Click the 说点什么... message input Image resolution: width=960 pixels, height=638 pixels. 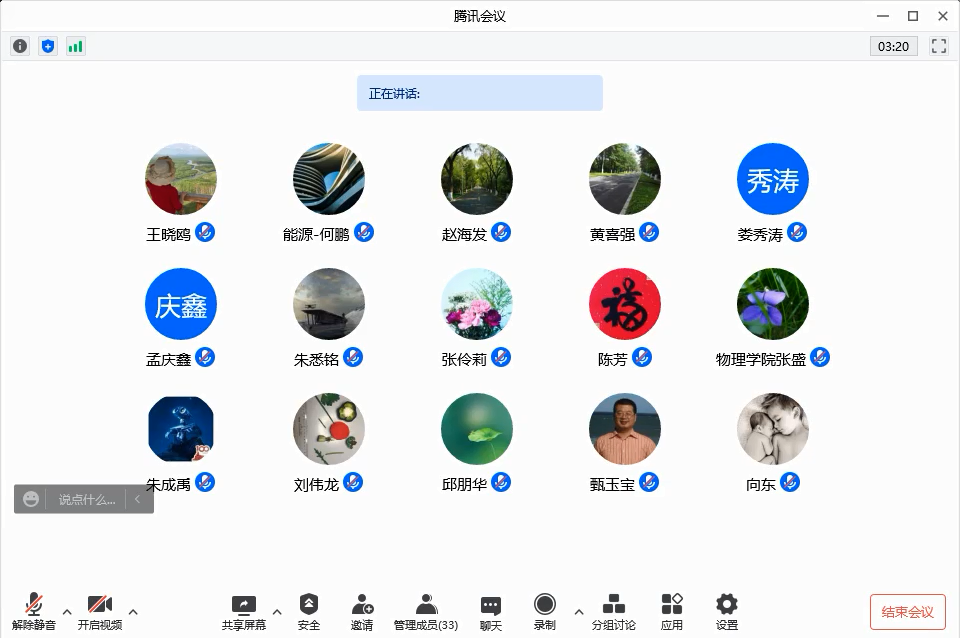coord(86,499)
